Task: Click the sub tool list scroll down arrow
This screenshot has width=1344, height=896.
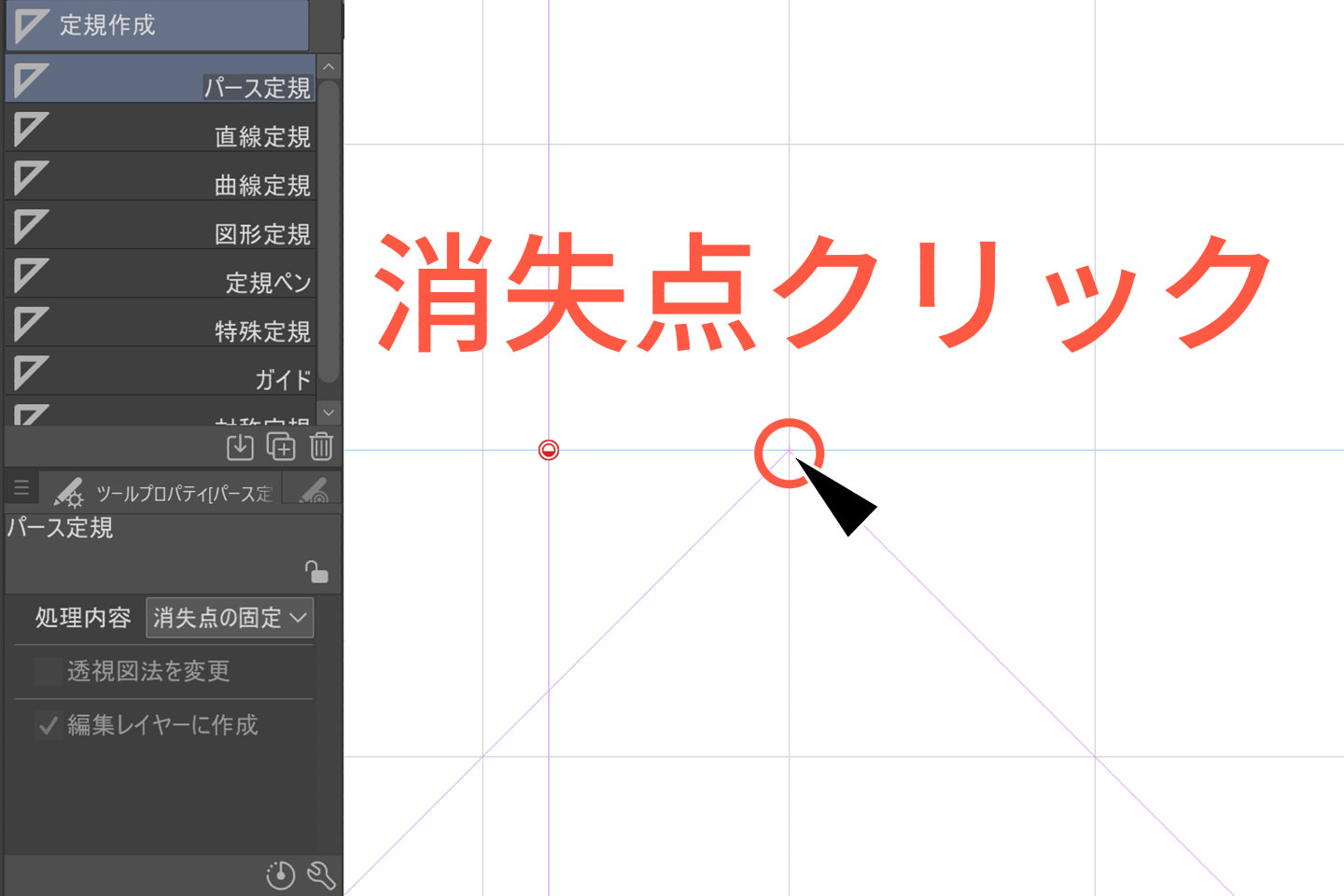Action: click(x=329, y=413)
